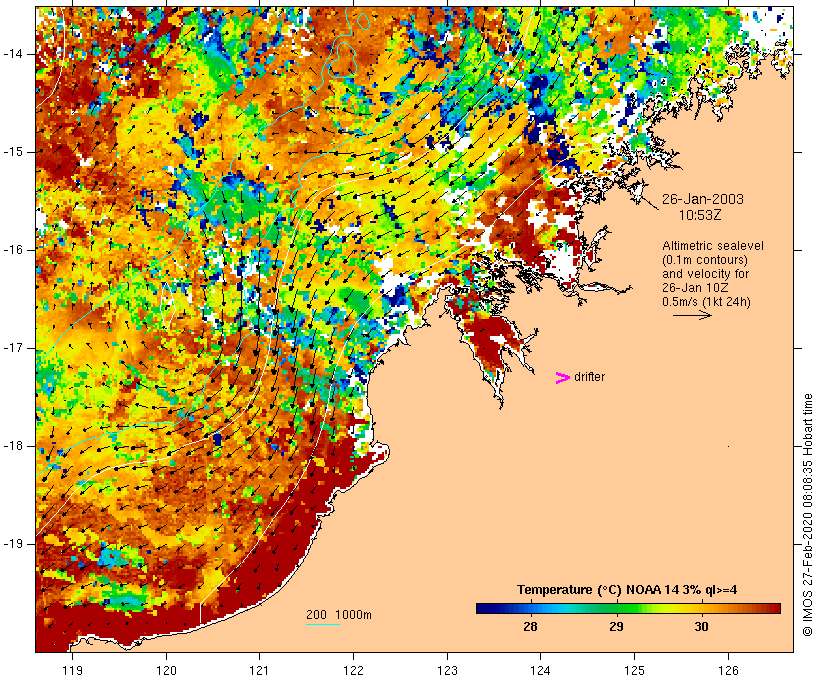The width and height of the screenshot is (820, 680).
Task: Click the 'drifter' legend label
Action: coord(589,377)
